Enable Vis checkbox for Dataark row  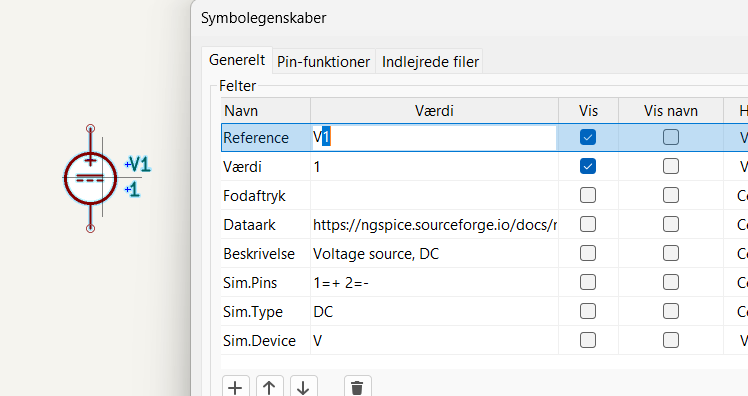588,224
